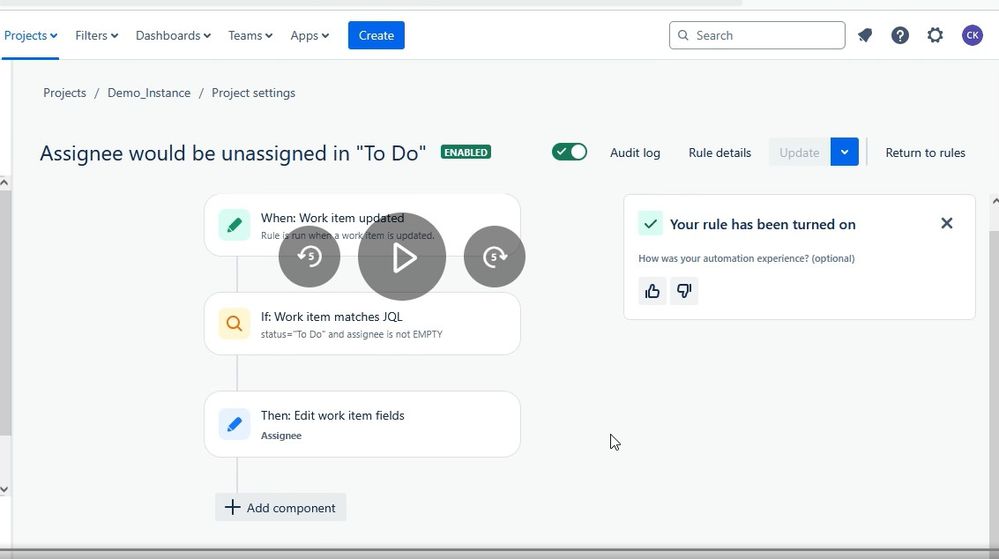
Task: Open the CK user profile avatar
Action: coord(972,36)
